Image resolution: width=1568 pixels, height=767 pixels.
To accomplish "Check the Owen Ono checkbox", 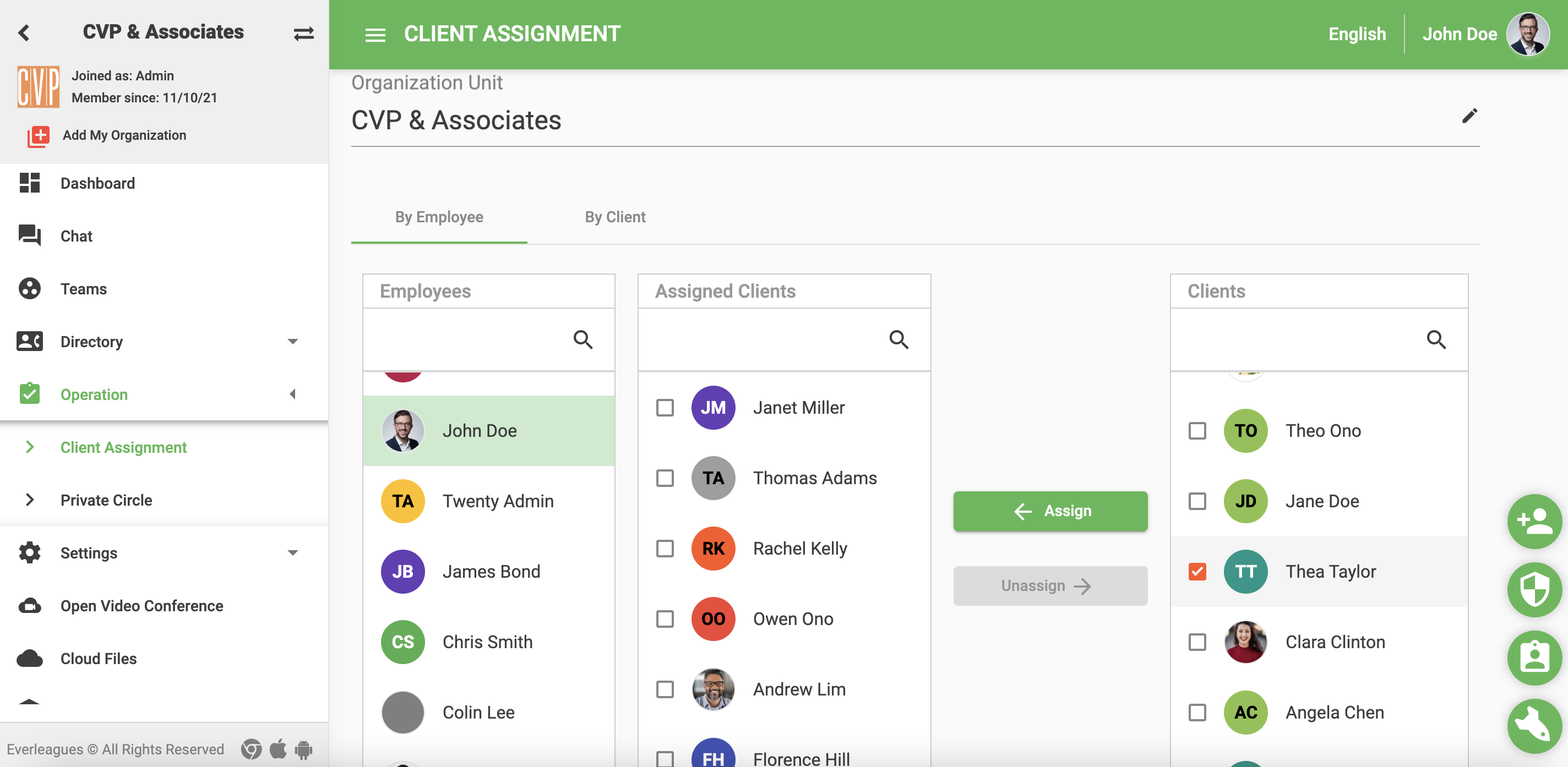I will click(665, 619).
